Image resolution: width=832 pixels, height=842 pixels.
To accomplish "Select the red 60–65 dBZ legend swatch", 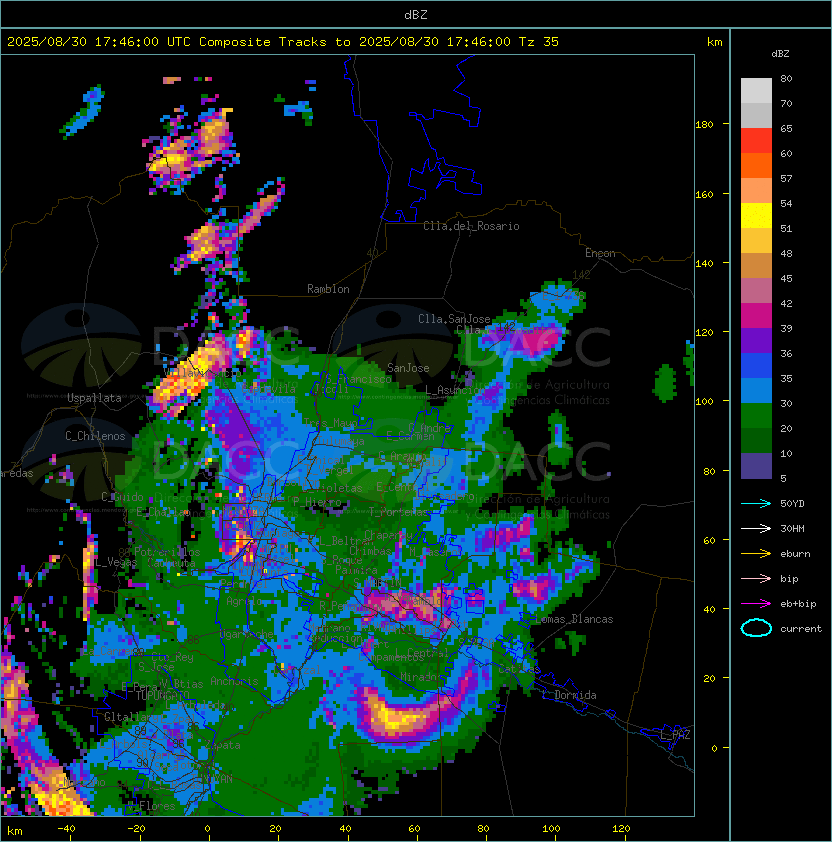I will coord(756,140).
